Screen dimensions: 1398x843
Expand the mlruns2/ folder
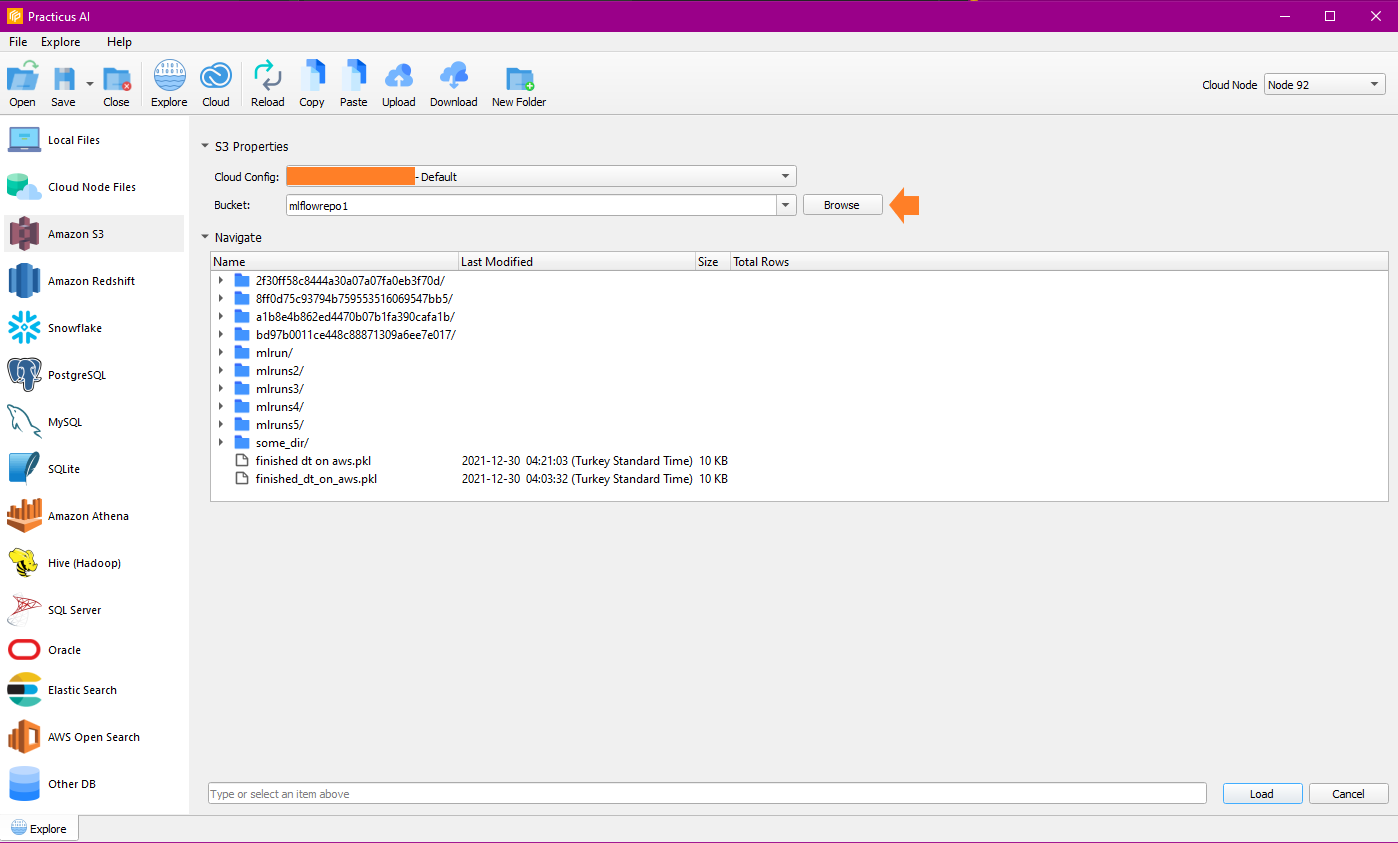220,371
